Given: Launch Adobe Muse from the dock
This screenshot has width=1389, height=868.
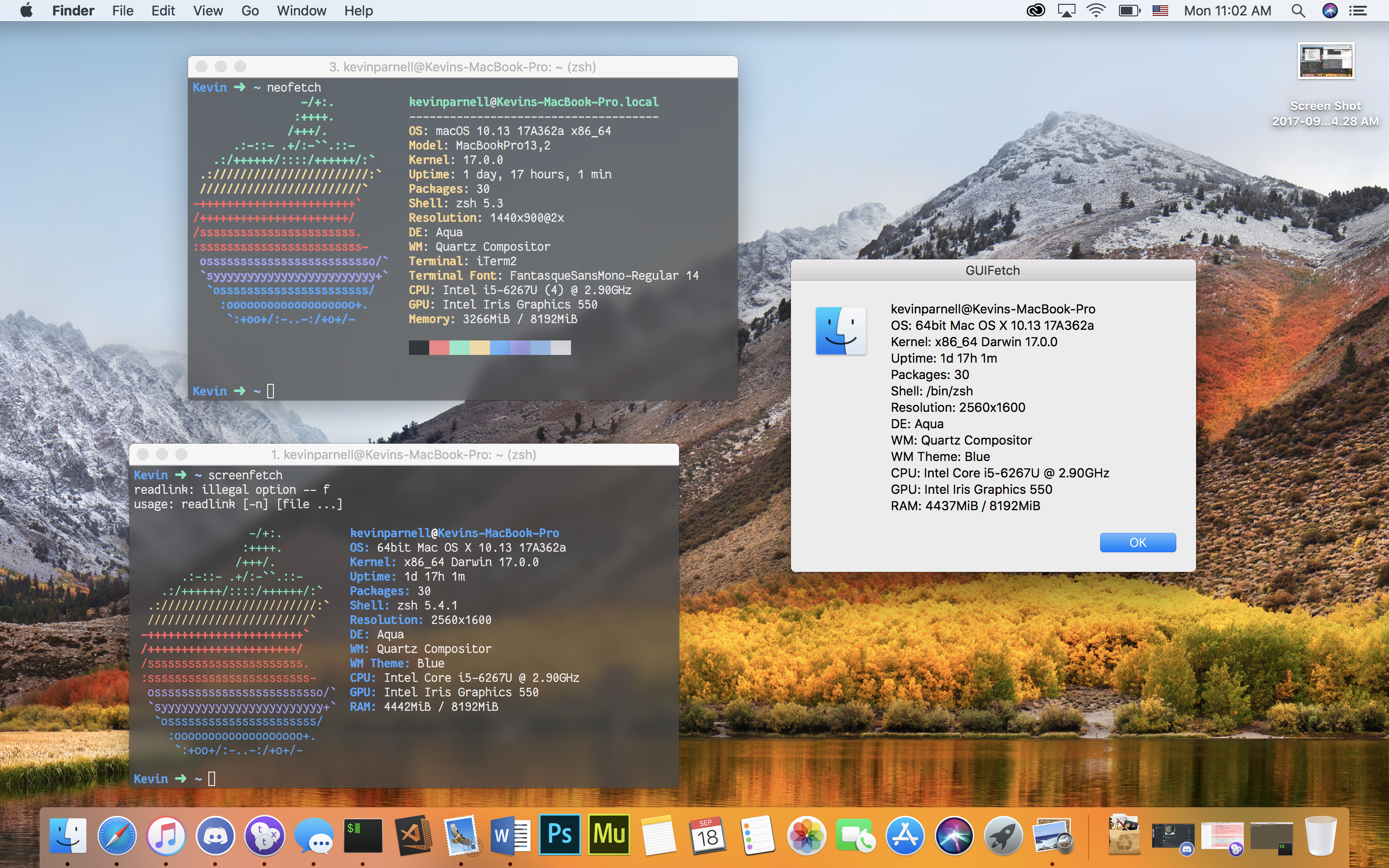Looking at the screenshot, I should click(609, 835).
